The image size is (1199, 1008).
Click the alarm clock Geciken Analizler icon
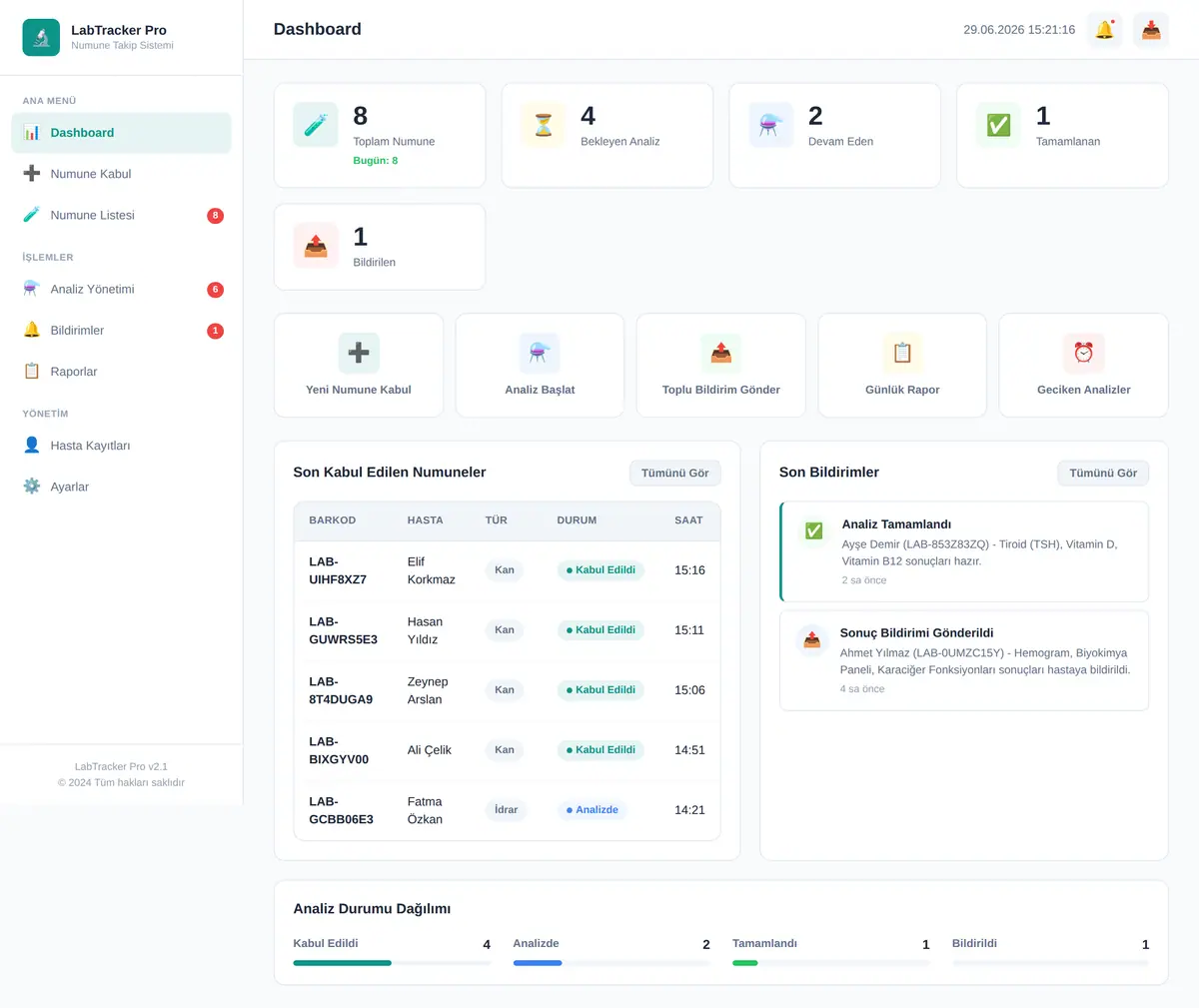(x=1084, y=353)
